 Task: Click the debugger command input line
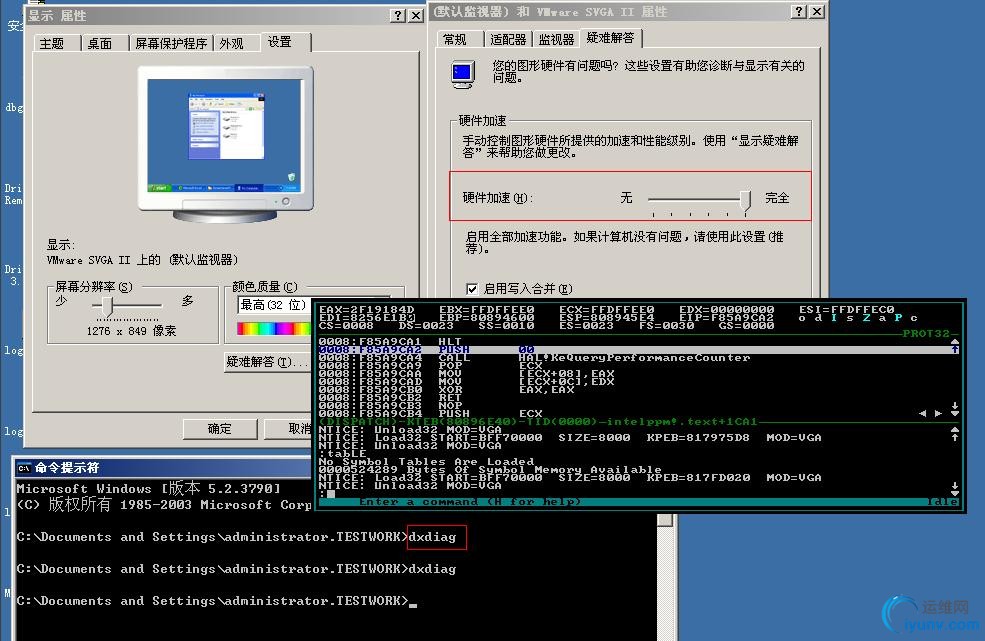633,494
